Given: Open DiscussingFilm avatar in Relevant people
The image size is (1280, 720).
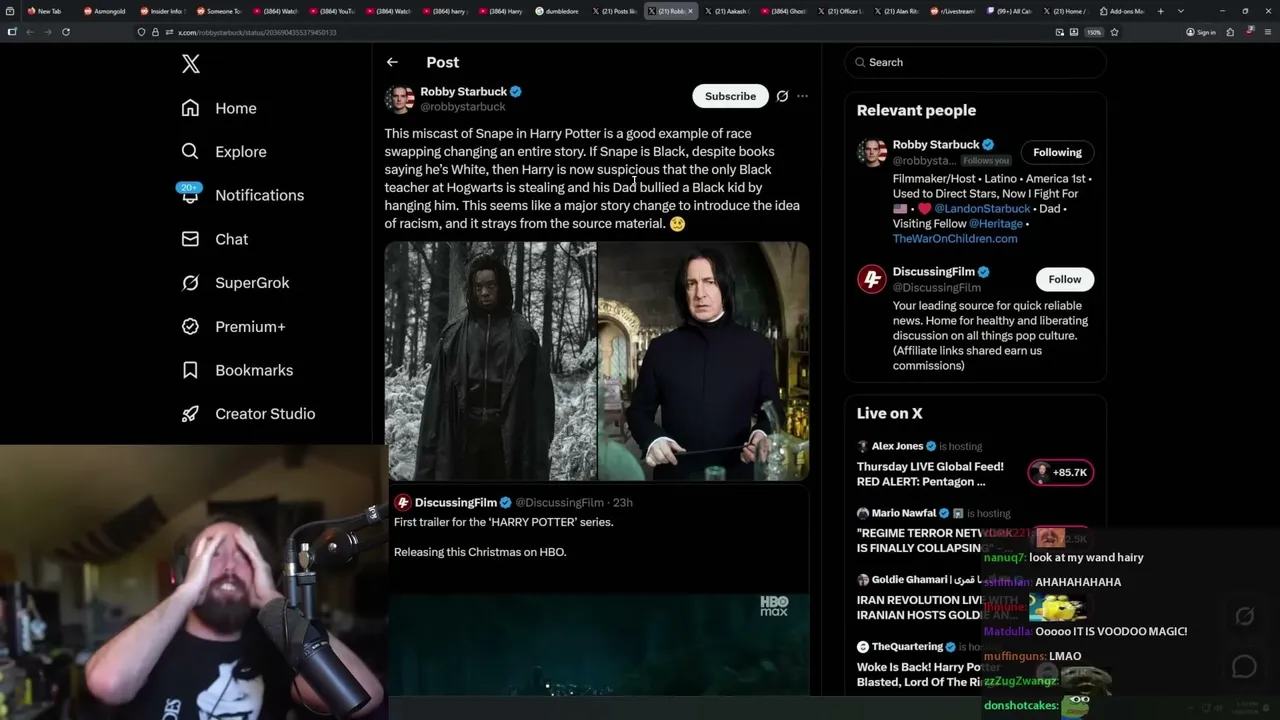Looking at the screenshot, I should coord(872,279).
